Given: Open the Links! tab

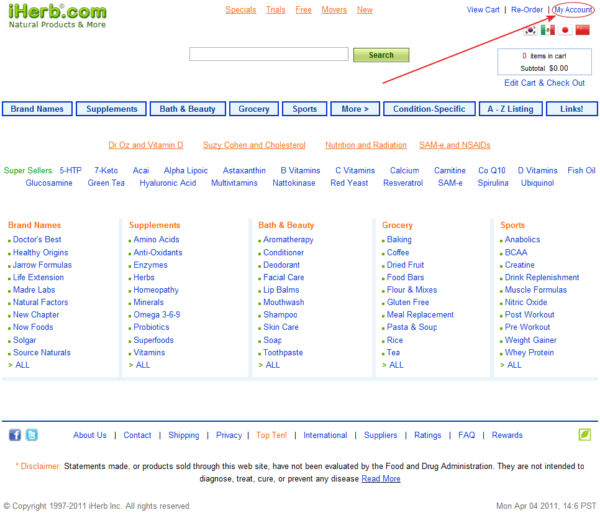Looking at the screenshot, I should click(x=572, y=109).
